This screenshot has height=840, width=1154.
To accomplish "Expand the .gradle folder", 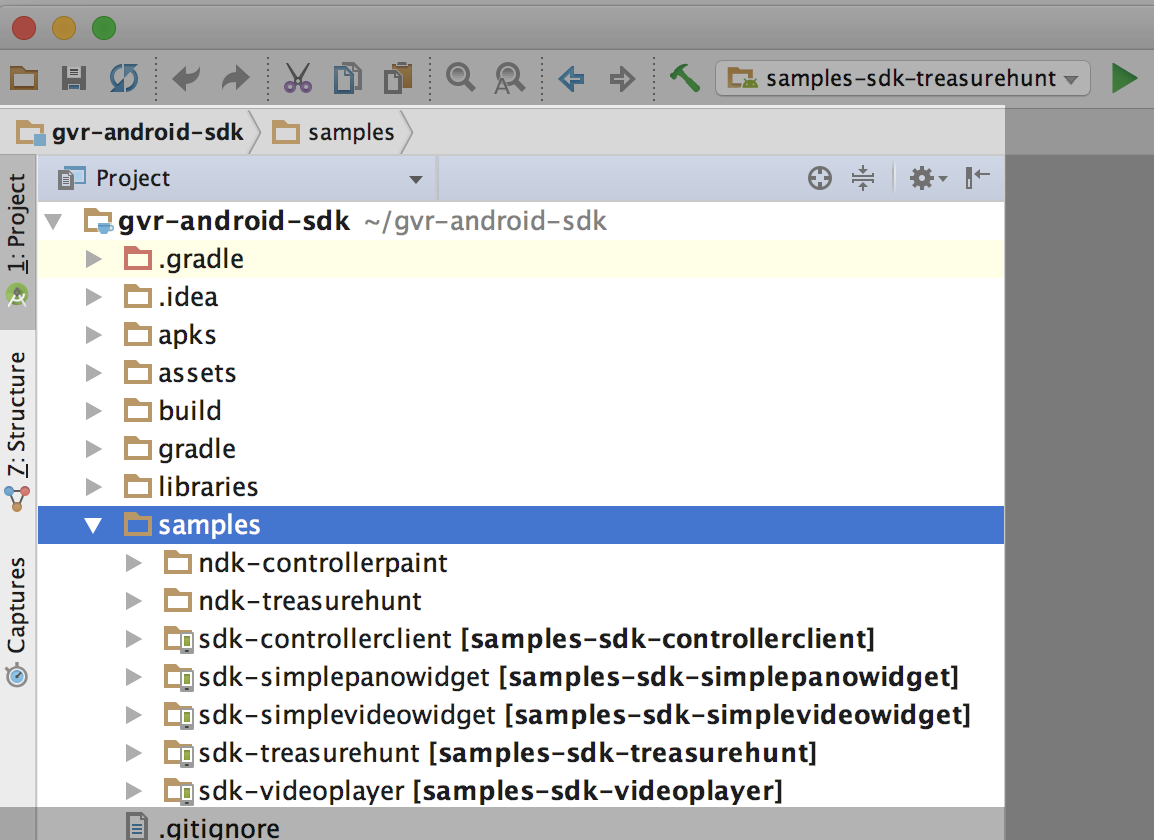I will pyautogui.click(x=93, y=259).
